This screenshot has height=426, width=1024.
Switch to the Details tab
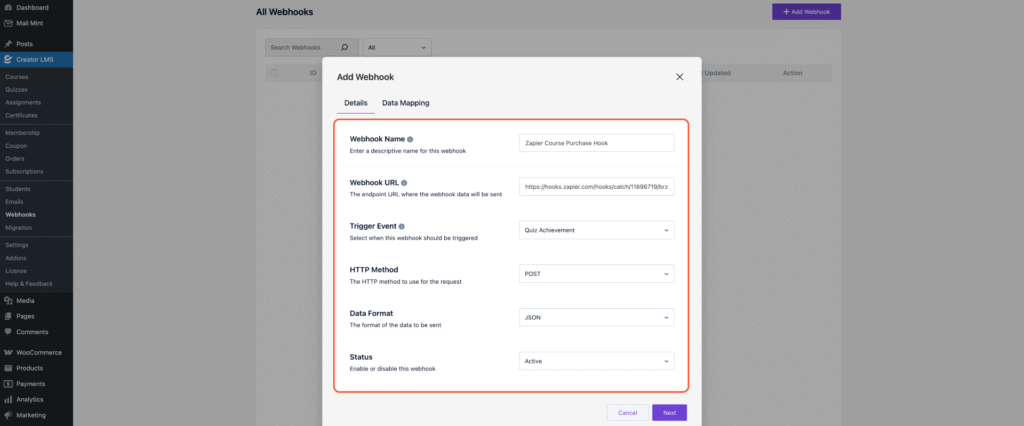click(x=356, y=103)
